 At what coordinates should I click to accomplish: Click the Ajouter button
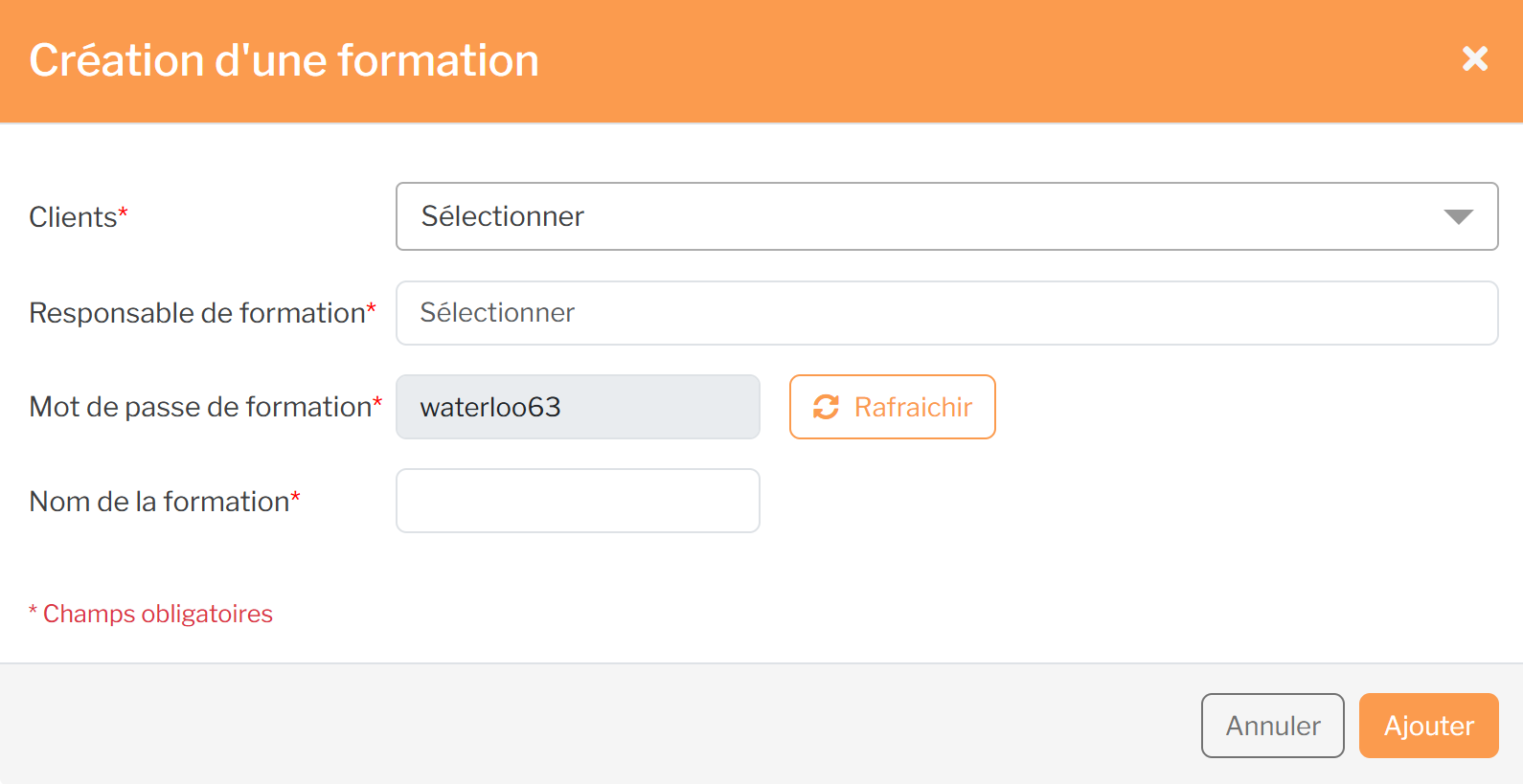tap(1428, 726)
